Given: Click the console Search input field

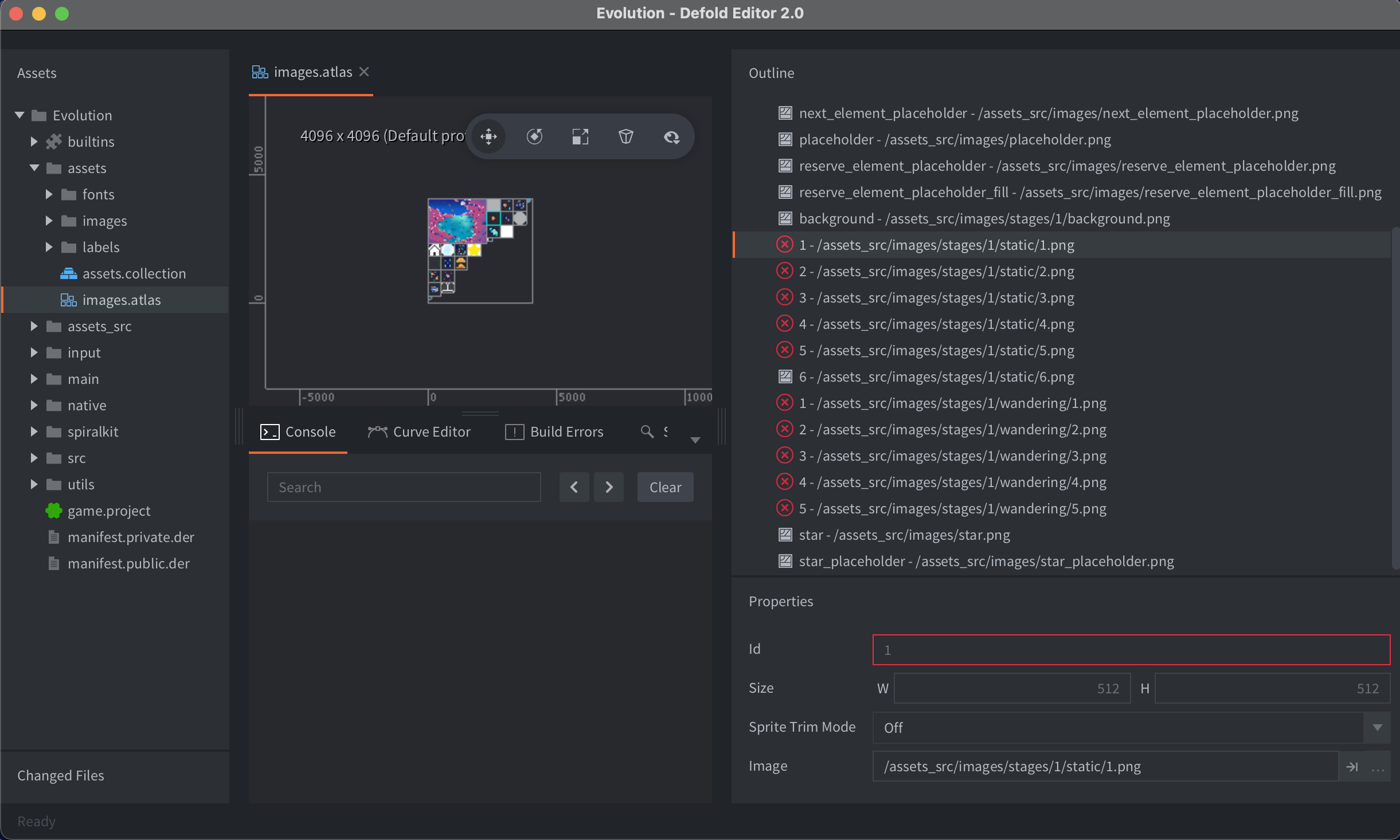Looking at the screenshot, I should point(403,486).
